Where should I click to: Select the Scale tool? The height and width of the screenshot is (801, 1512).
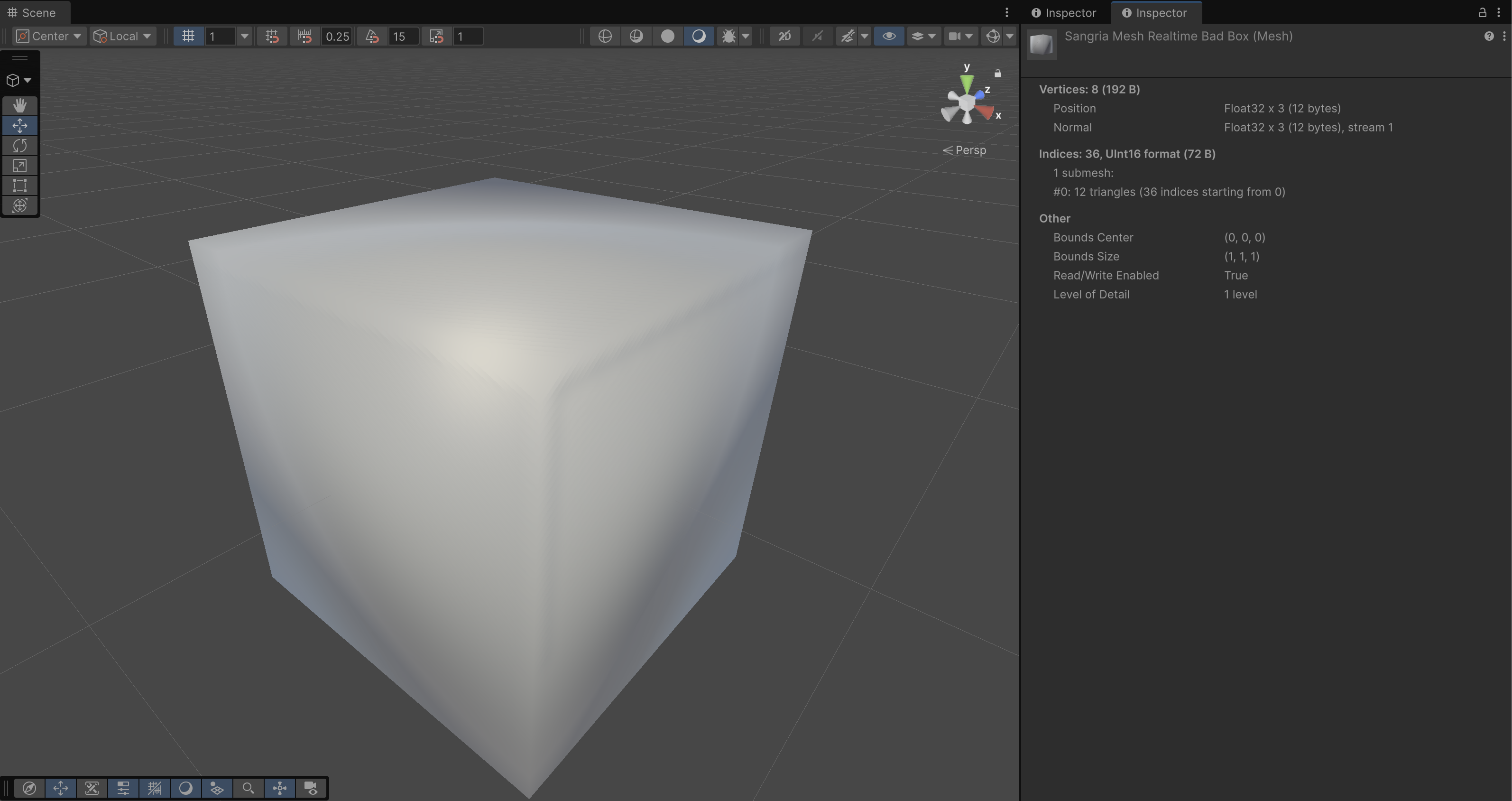click(19, 166)
